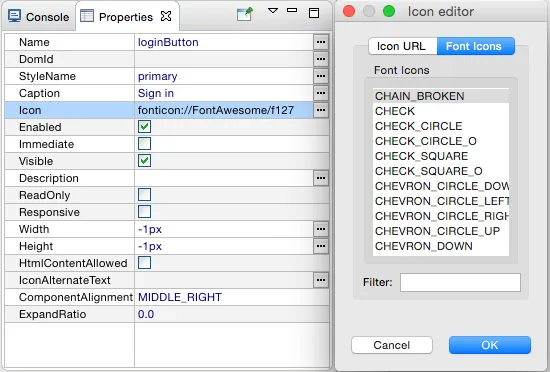
Task: Select the CHECK_CIRCLE font icon entry
Action: tap(441, 126)
